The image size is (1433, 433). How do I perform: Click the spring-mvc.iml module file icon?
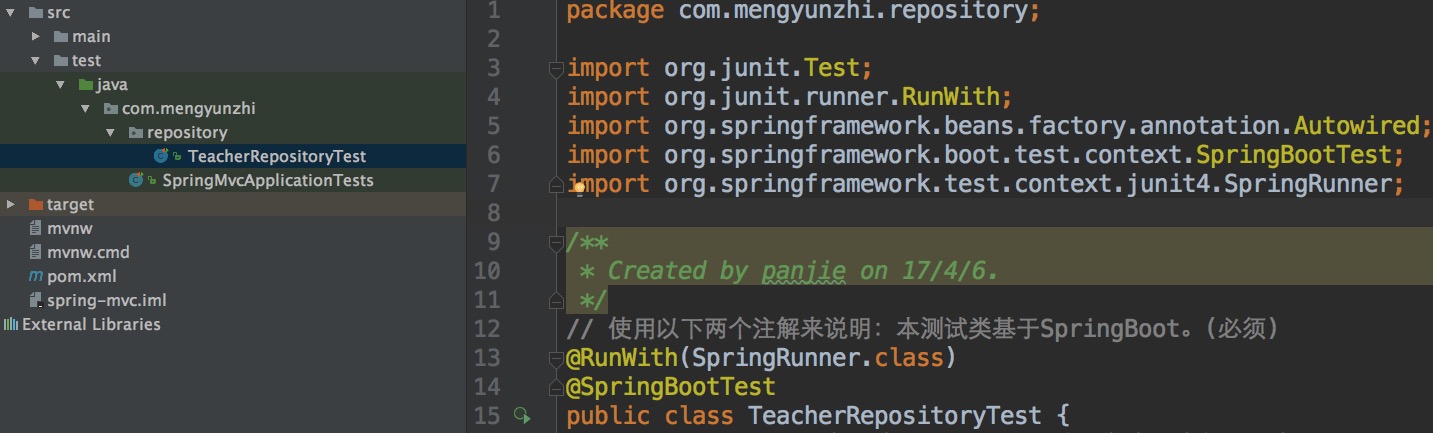click(36, 301)
